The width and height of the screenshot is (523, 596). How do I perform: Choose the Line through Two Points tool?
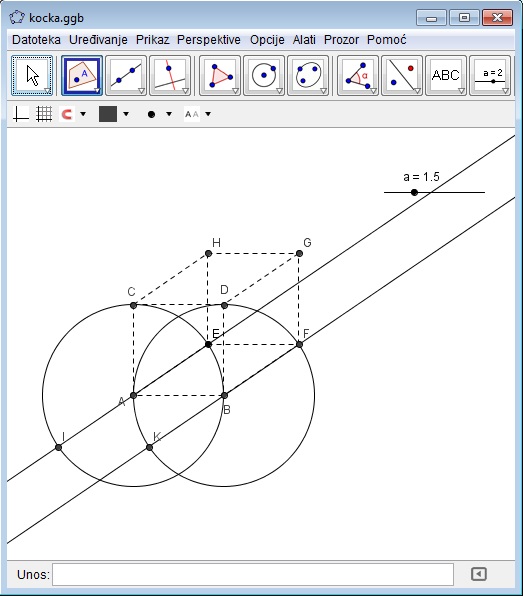[x=126, y=75]
